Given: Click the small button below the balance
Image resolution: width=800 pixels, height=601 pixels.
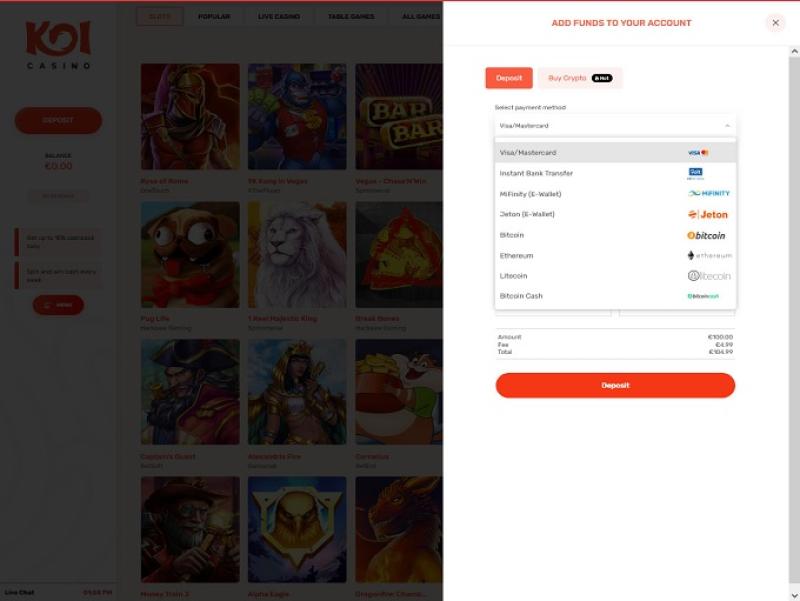Looking at the screenshot, I should 58,196.
